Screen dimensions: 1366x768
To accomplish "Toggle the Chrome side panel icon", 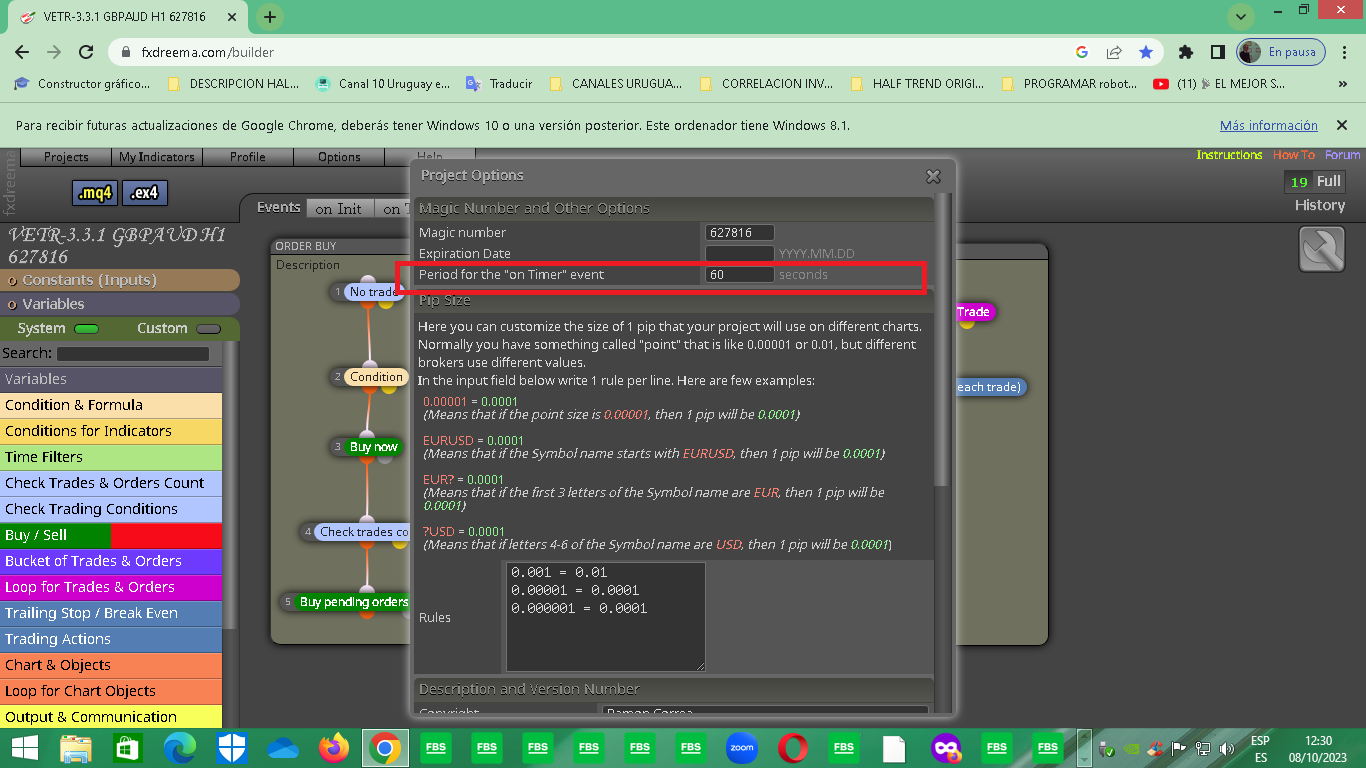I will pos(1217,52).
